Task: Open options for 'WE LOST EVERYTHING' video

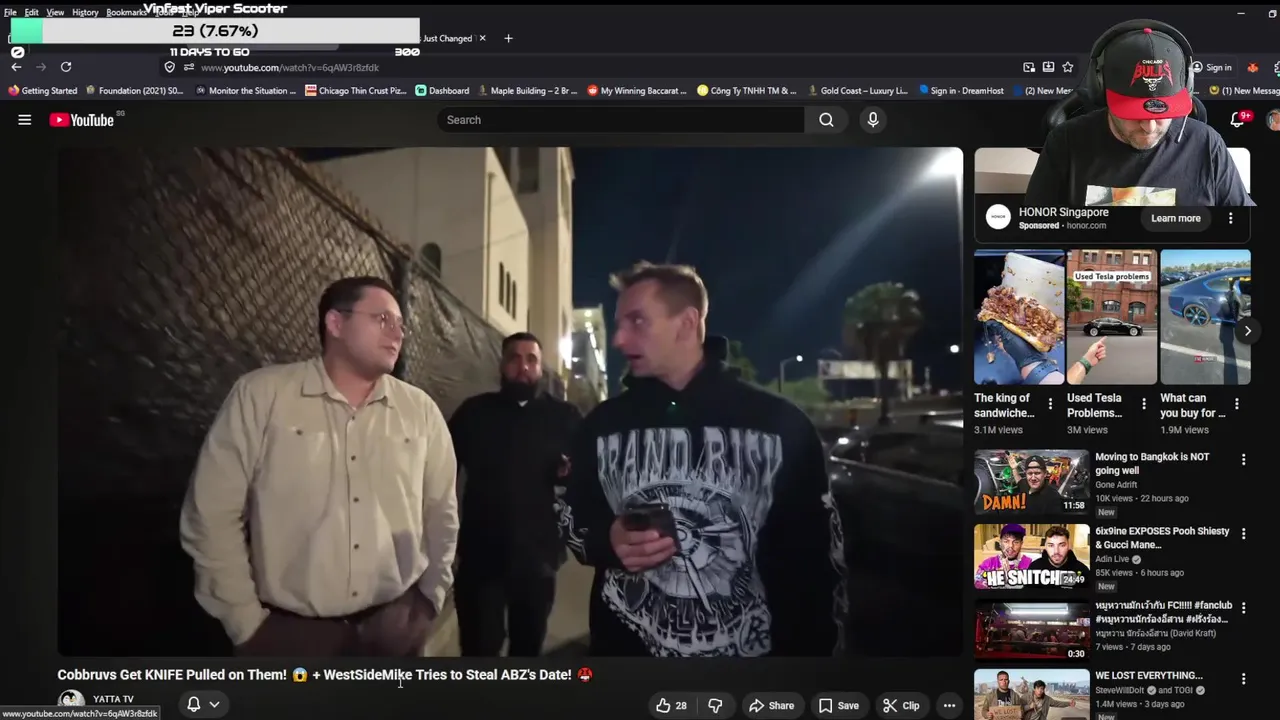Action: coord(1244,679)
